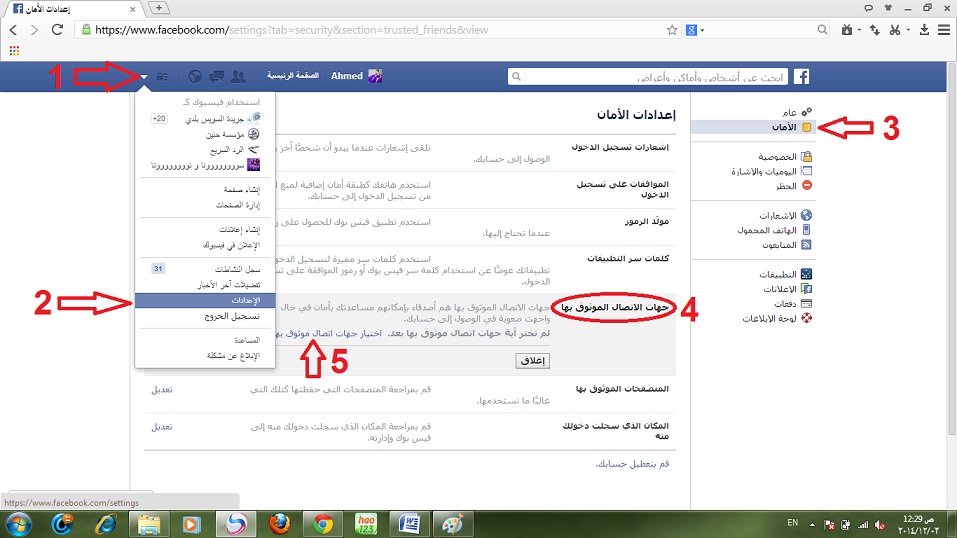Open Microsoft Word from the taskbar
This screenshot has height=538, width=957.
pyautogui.click(x=410, y=525)
